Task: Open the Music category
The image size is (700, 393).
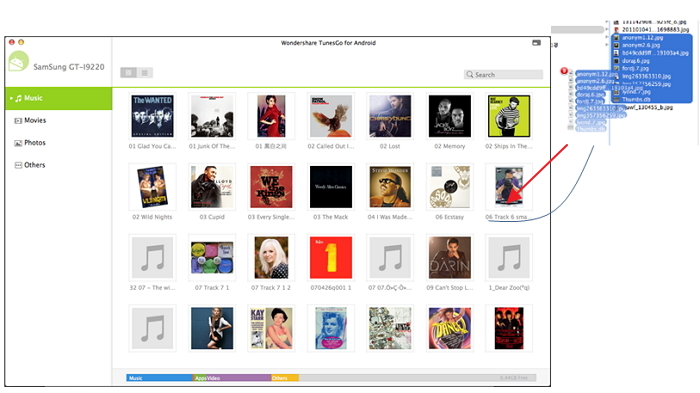Action: tap(58, 98)
